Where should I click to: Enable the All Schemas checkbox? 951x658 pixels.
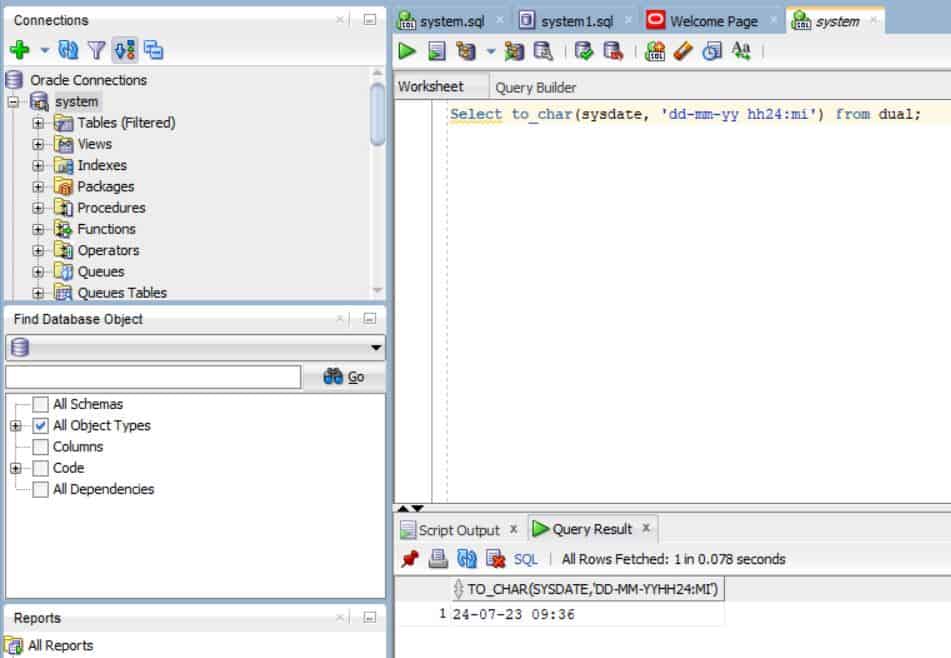41,404
